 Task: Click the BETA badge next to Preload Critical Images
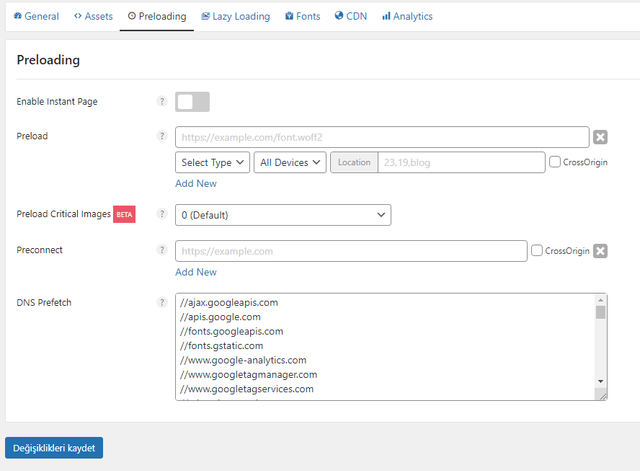124,214
